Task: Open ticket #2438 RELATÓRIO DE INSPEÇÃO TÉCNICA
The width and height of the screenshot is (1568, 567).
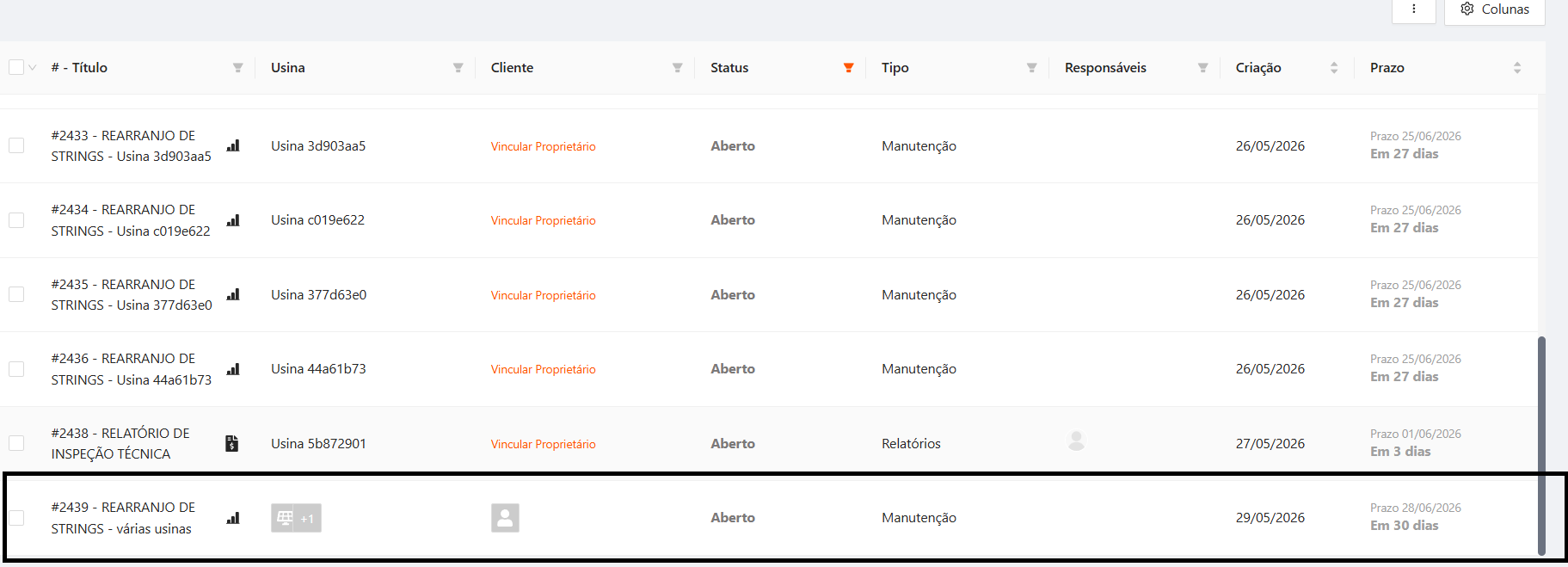Action: [120, 444]
